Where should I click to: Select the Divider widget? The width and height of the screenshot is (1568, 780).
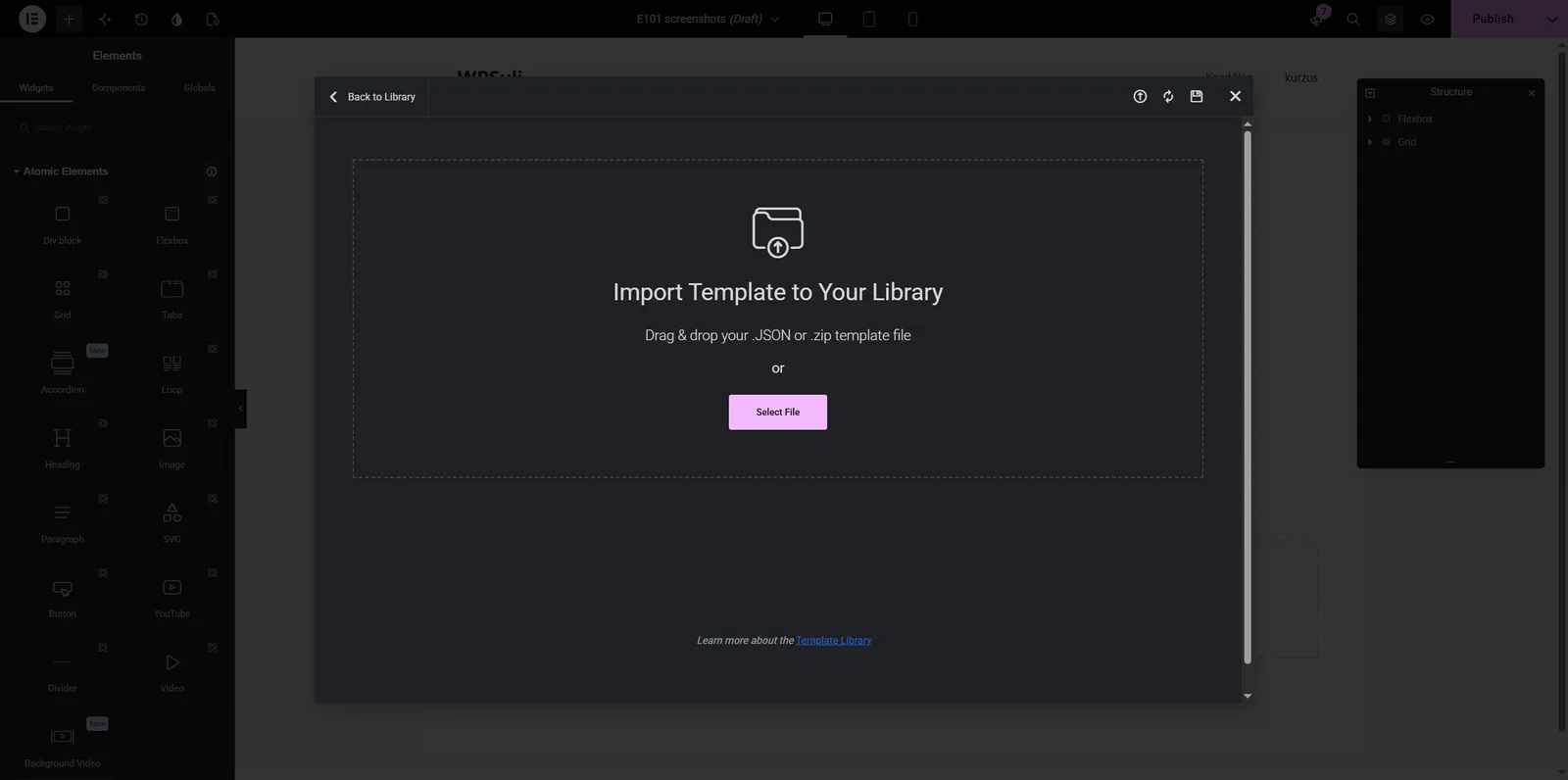(63, 671)
